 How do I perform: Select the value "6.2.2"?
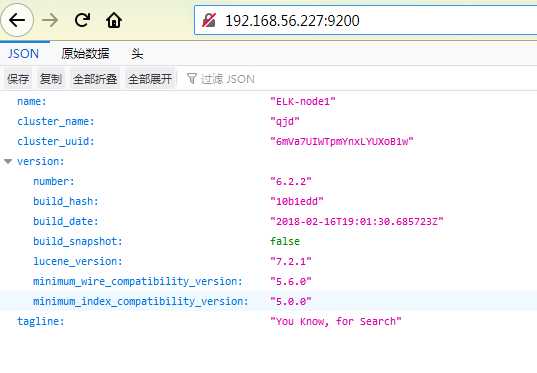tap(291, 181)
